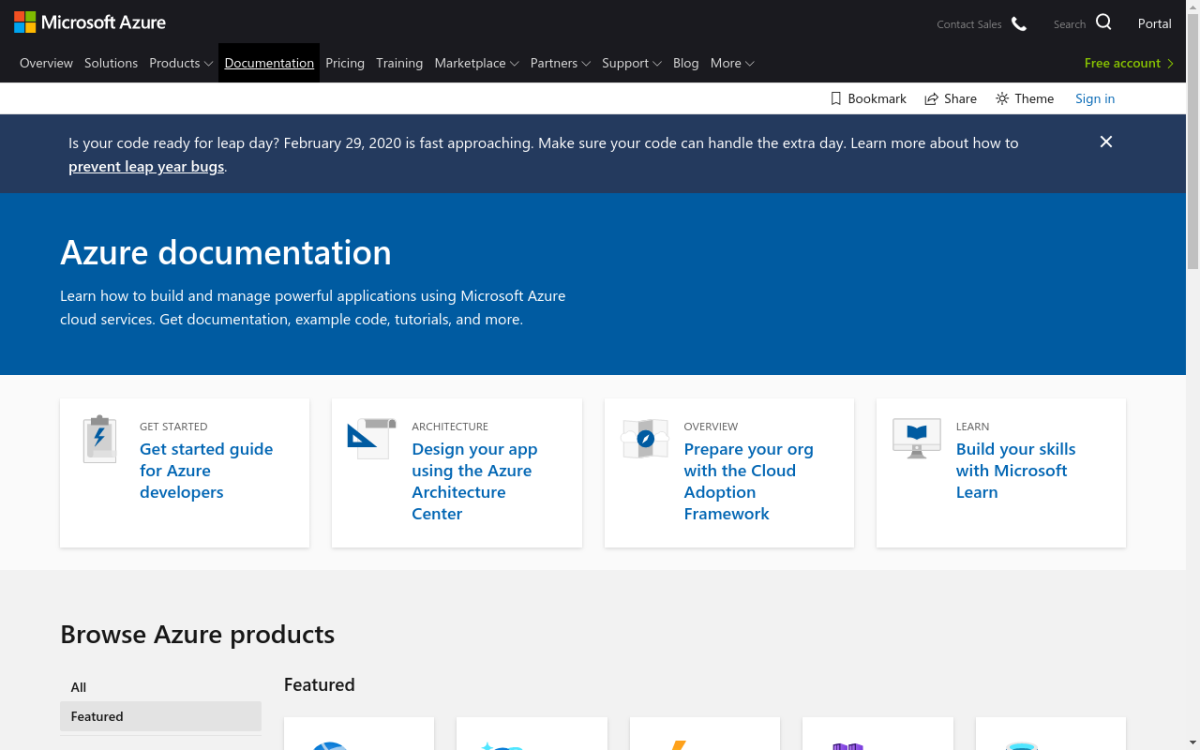Click the Contact Sales phone icon

click(x=1019, y=24)
